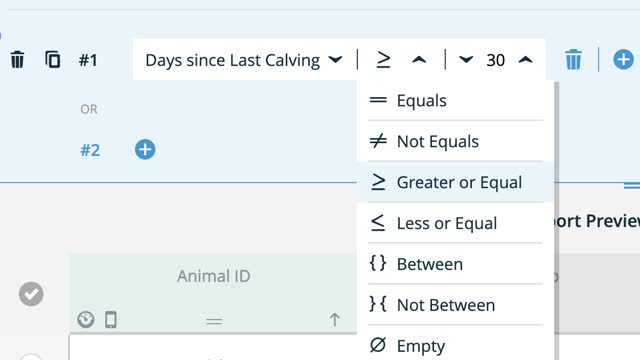Collapse the operator dropdown chevron
Image resolution: width=640 pixels, height=360 pixels.
[x=419, y=60]
